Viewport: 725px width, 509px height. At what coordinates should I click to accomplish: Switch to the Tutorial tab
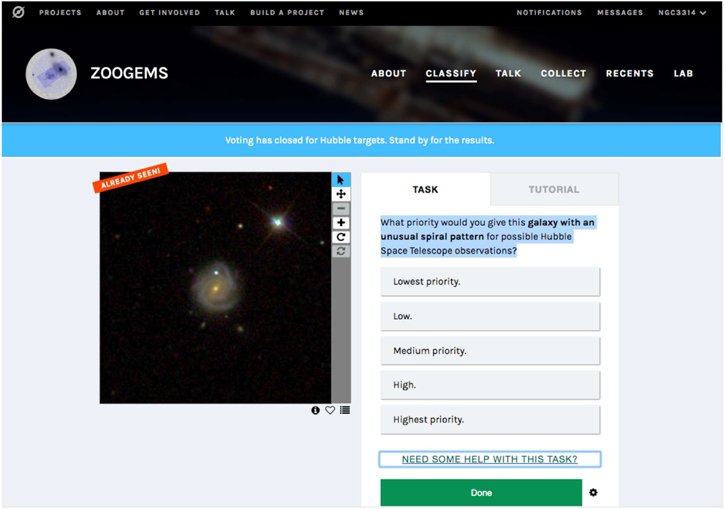click(x=553, y=189)
